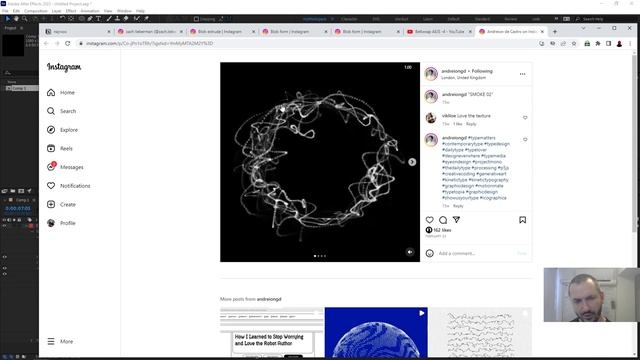640x360 pixels.
Task: Open the After Effects workspace overflow chevrons
Action: pyautogui.click(x=556, y=19)
